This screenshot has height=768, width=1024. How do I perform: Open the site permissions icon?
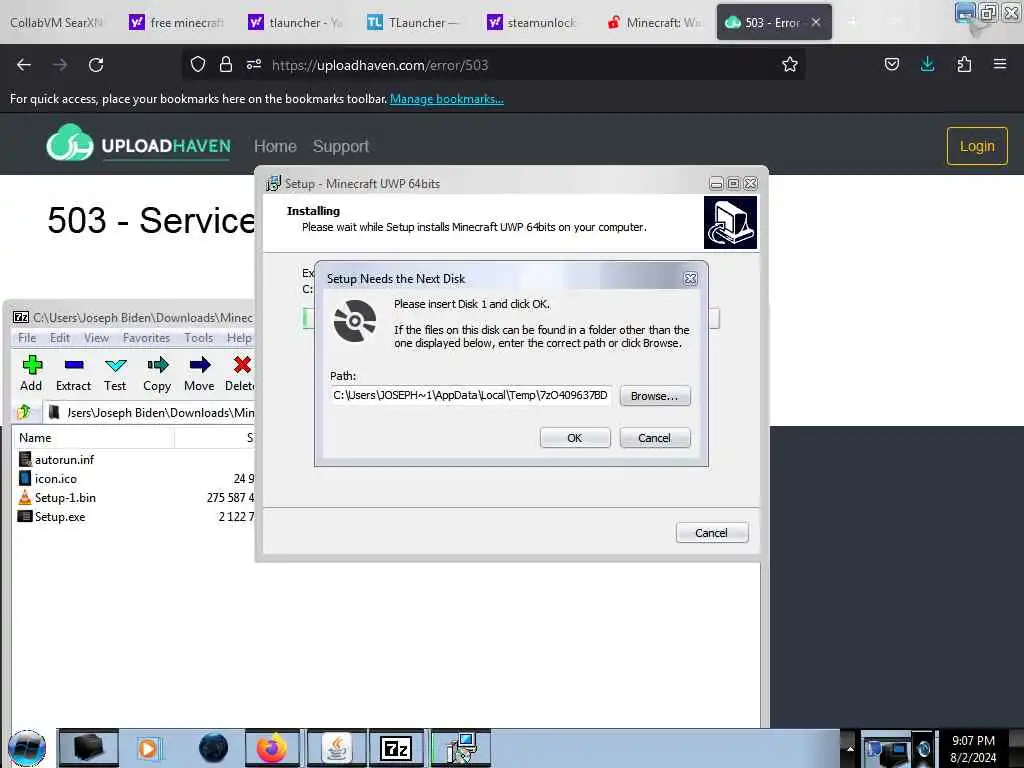point(254,64)
